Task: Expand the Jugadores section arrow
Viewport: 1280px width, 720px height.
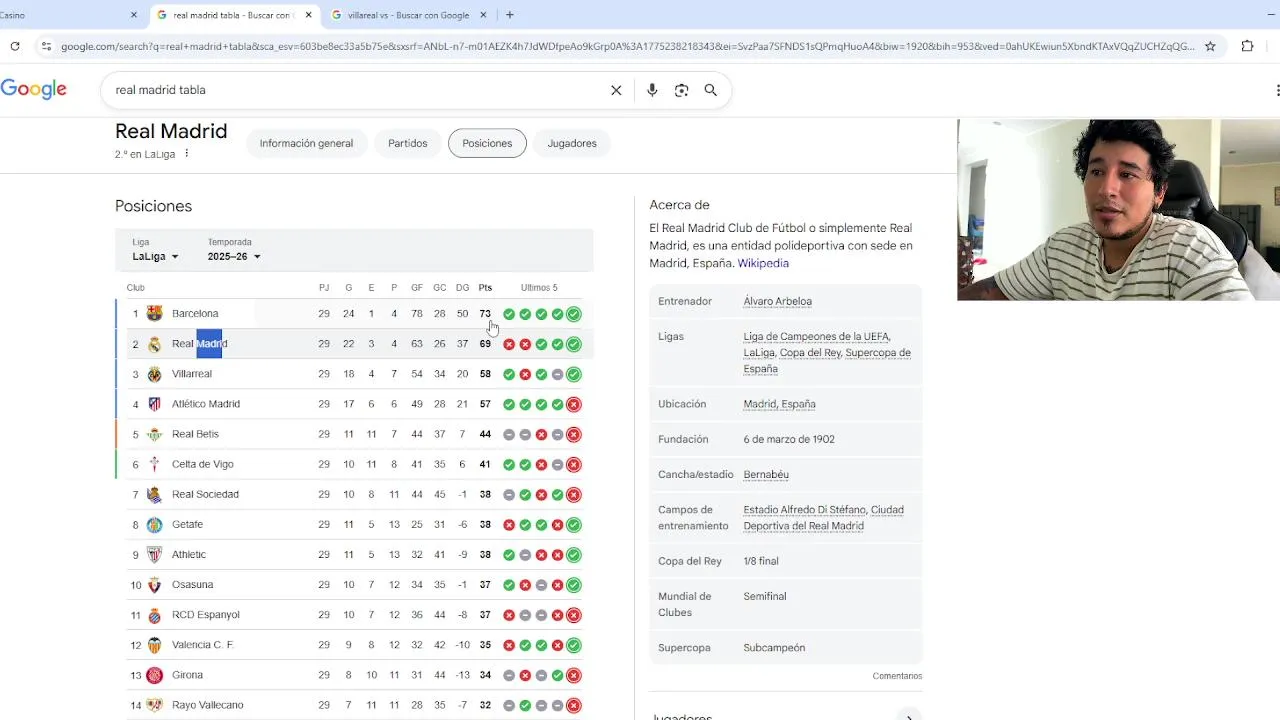Action: (x=909, y=716)
